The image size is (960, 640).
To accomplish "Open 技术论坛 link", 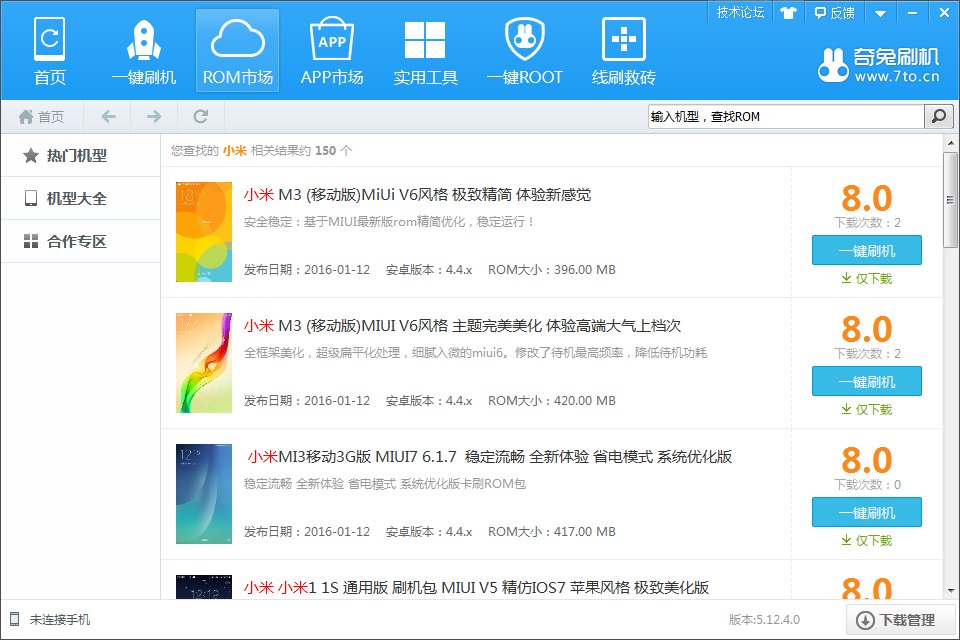I will tap(740, 12).
